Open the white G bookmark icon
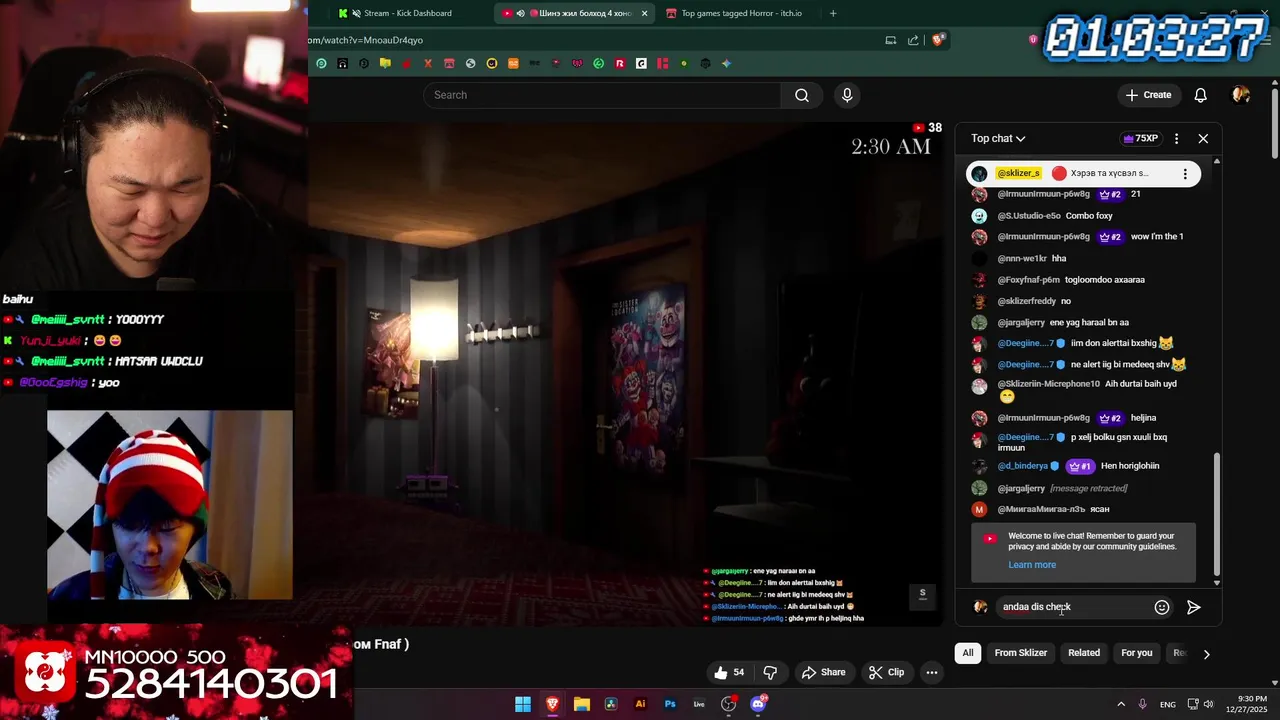Viewport: 1280px width, 720px height. pyautogui.click(x=641, y=63)
